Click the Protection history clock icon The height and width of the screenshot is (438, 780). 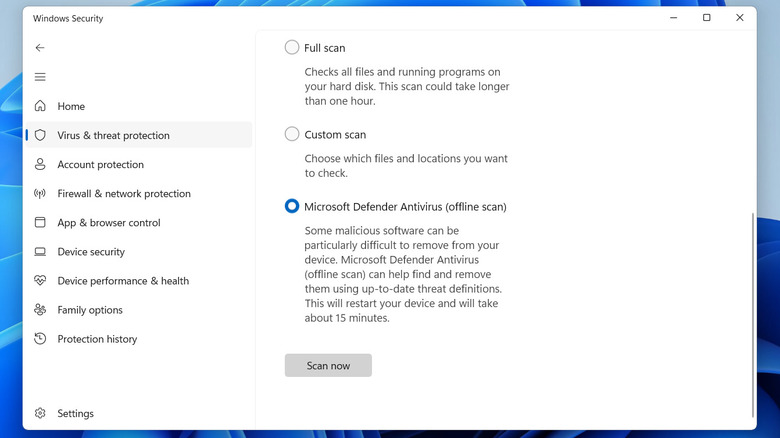[x=40, y=339]
